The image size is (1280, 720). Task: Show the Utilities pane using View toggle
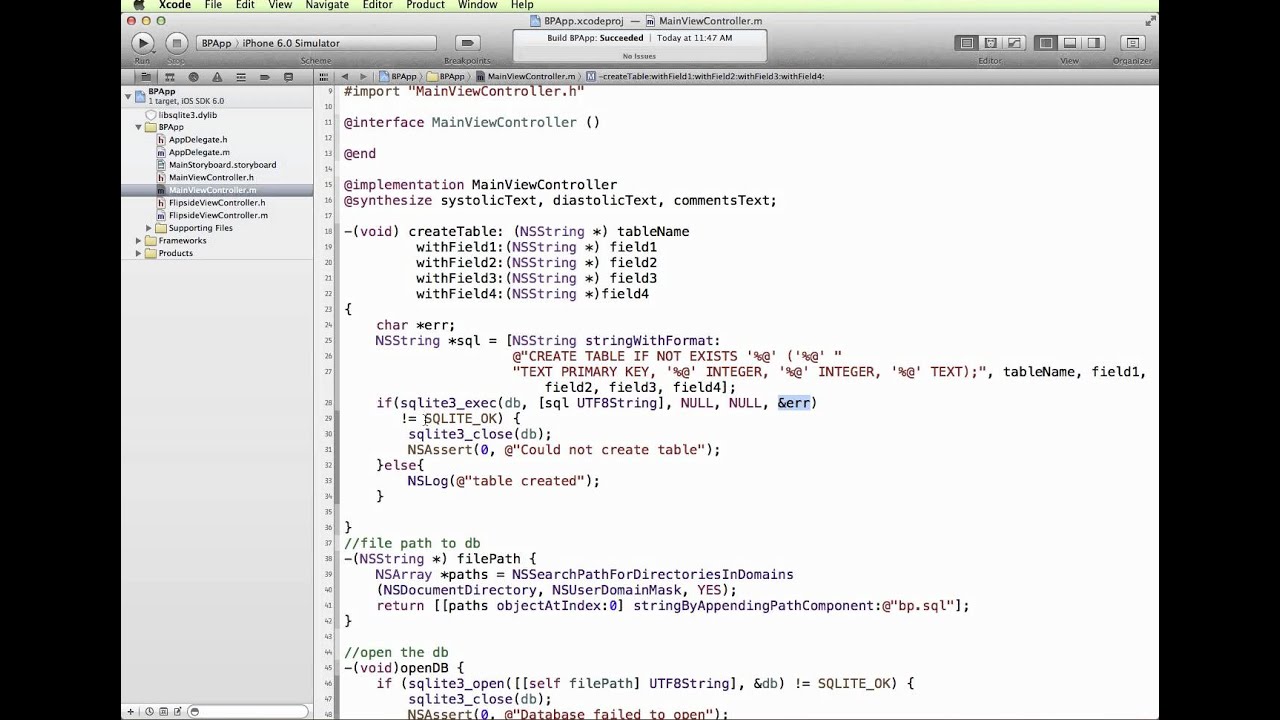point(1094,43)
